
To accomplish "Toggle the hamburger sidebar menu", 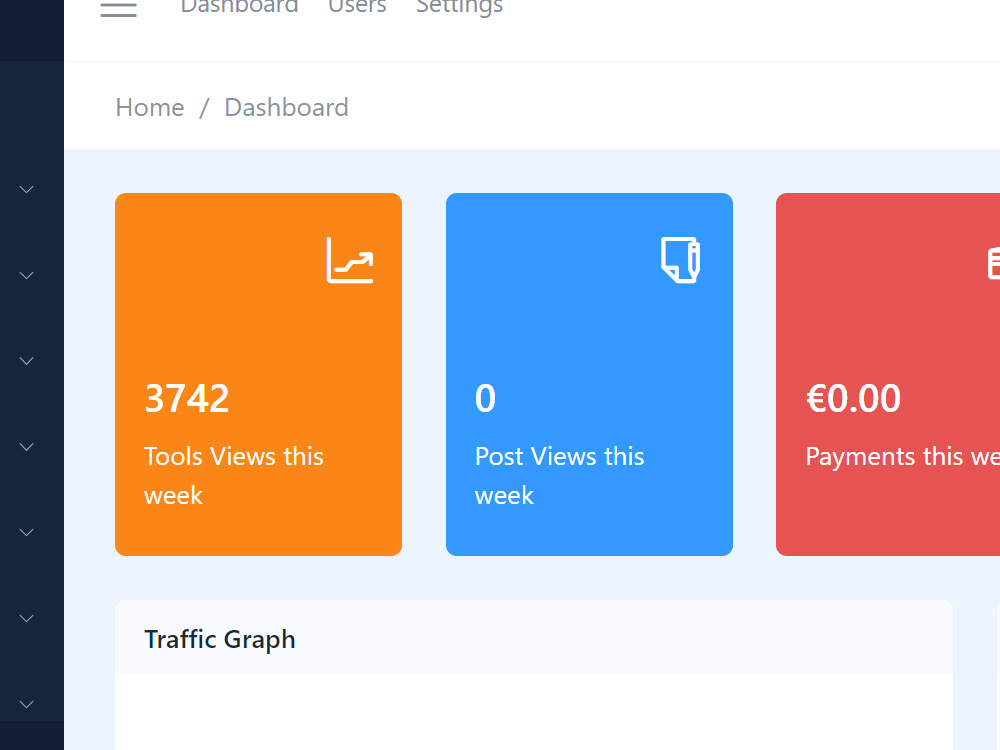I will [119, 8].
